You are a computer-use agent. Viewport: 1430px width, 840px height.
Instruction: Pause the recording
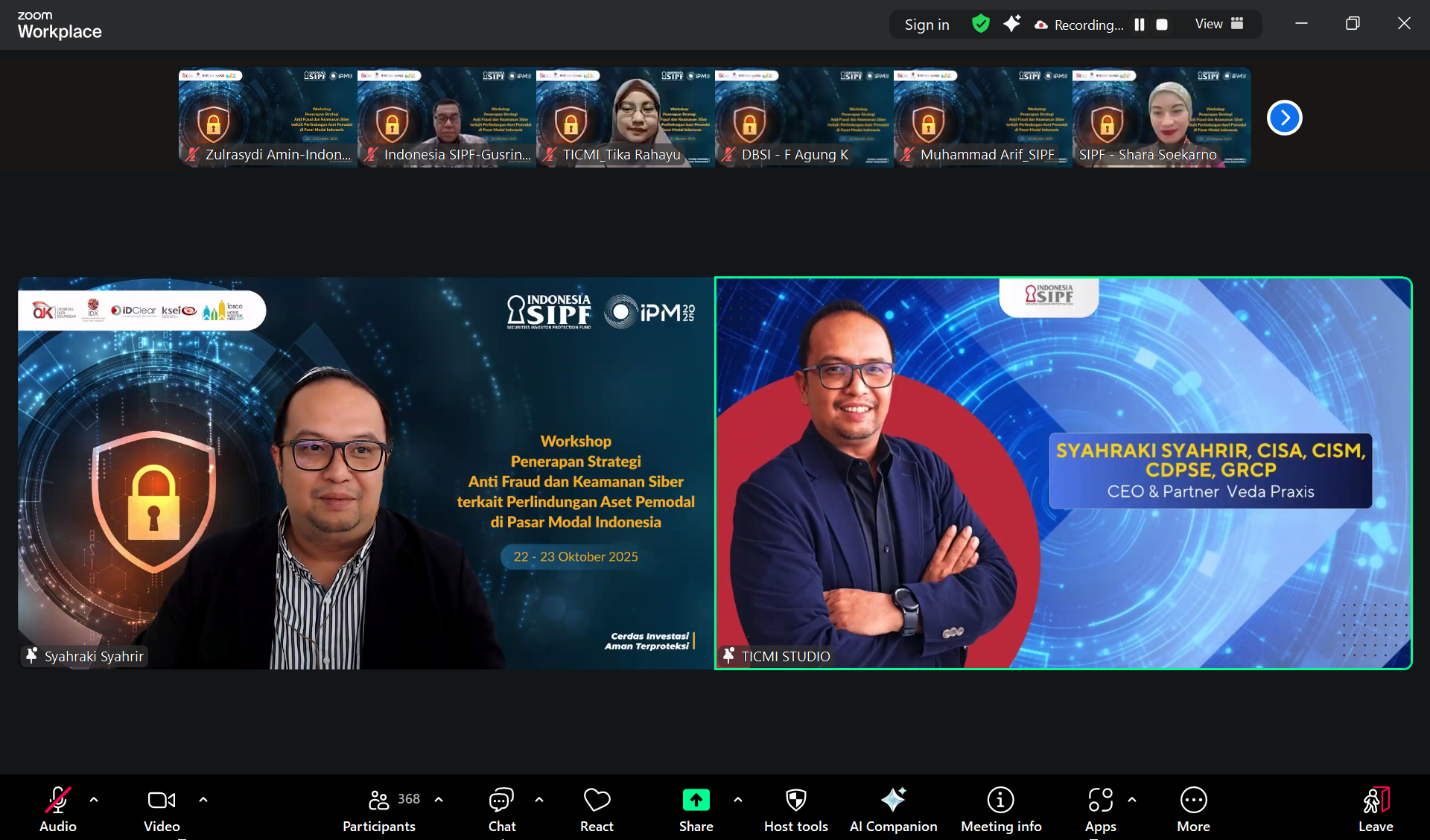click(x=1140, y=25)
